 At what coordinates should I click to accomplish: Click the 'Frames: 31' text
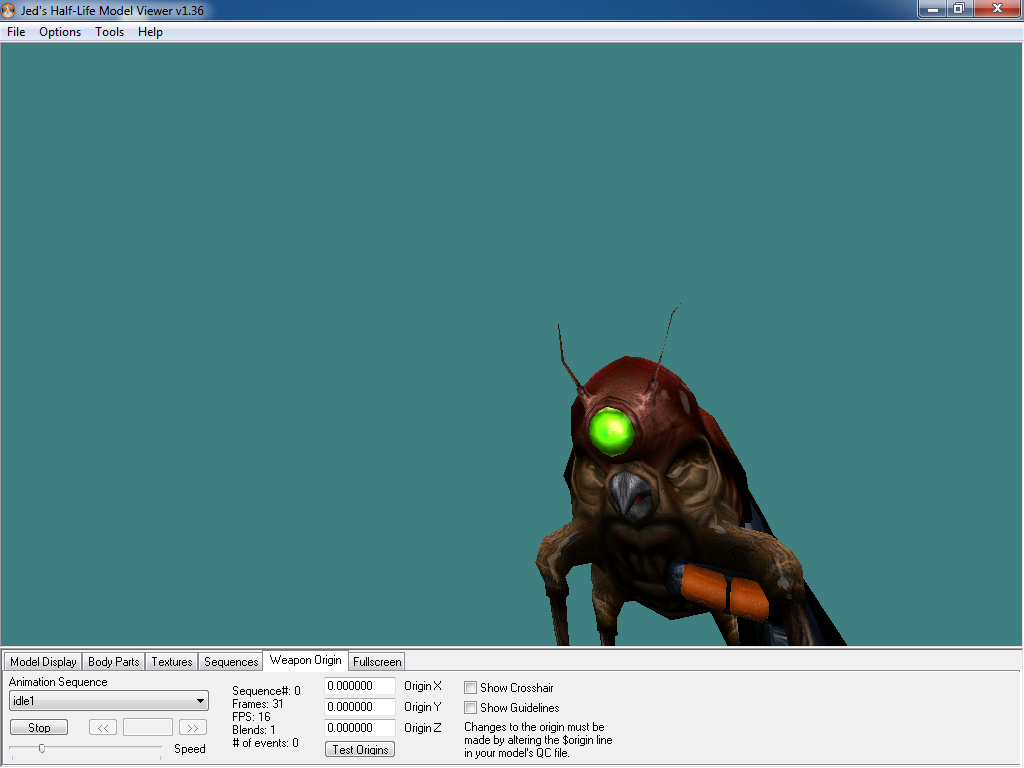258,704
